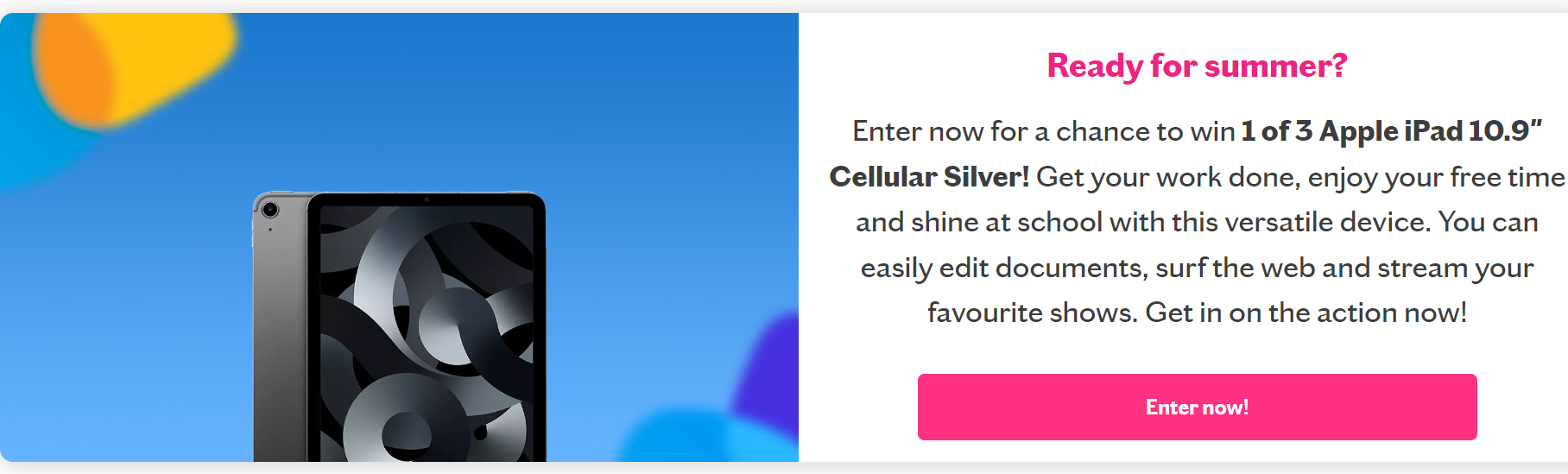Select the iPad front display wallpaper
Screen dimensions: 1568x474
pos(427,334)
